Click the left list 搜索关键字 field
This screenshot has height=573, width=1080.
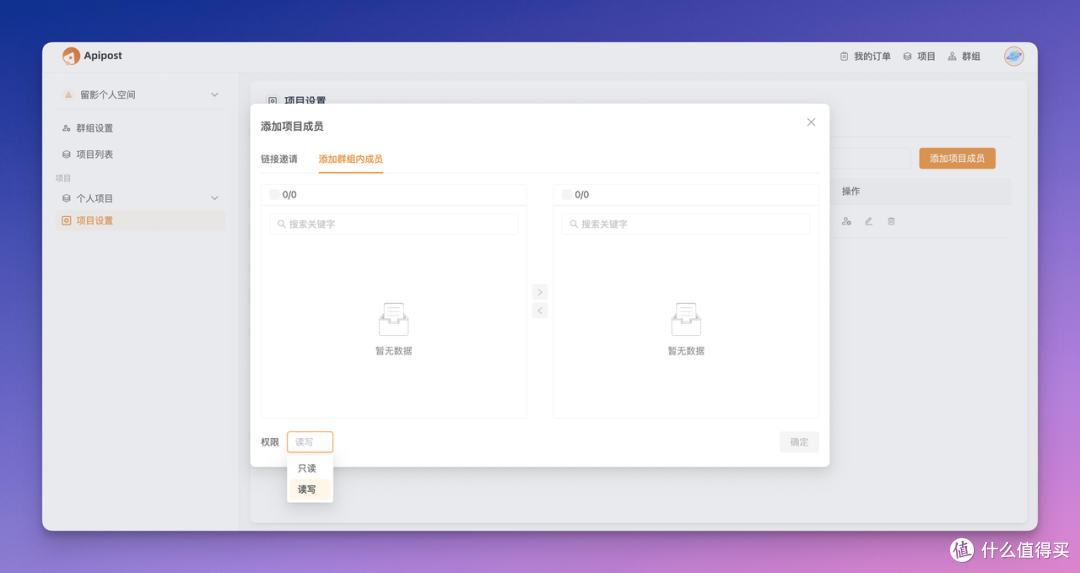point(393,224)
